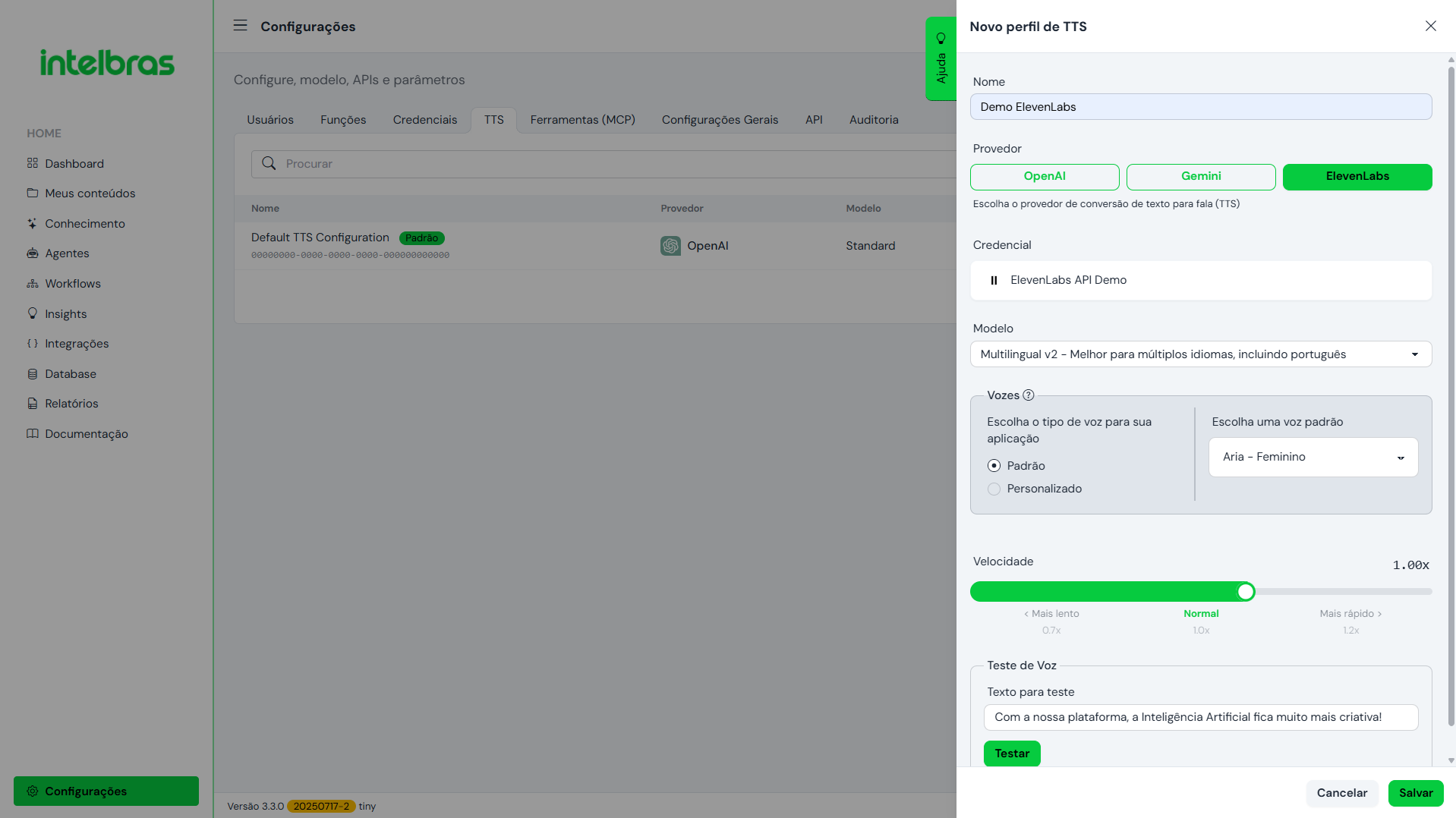Screen dimensions: 1456x818
Task: Click the Standard model cell
Action: [871, 246]
